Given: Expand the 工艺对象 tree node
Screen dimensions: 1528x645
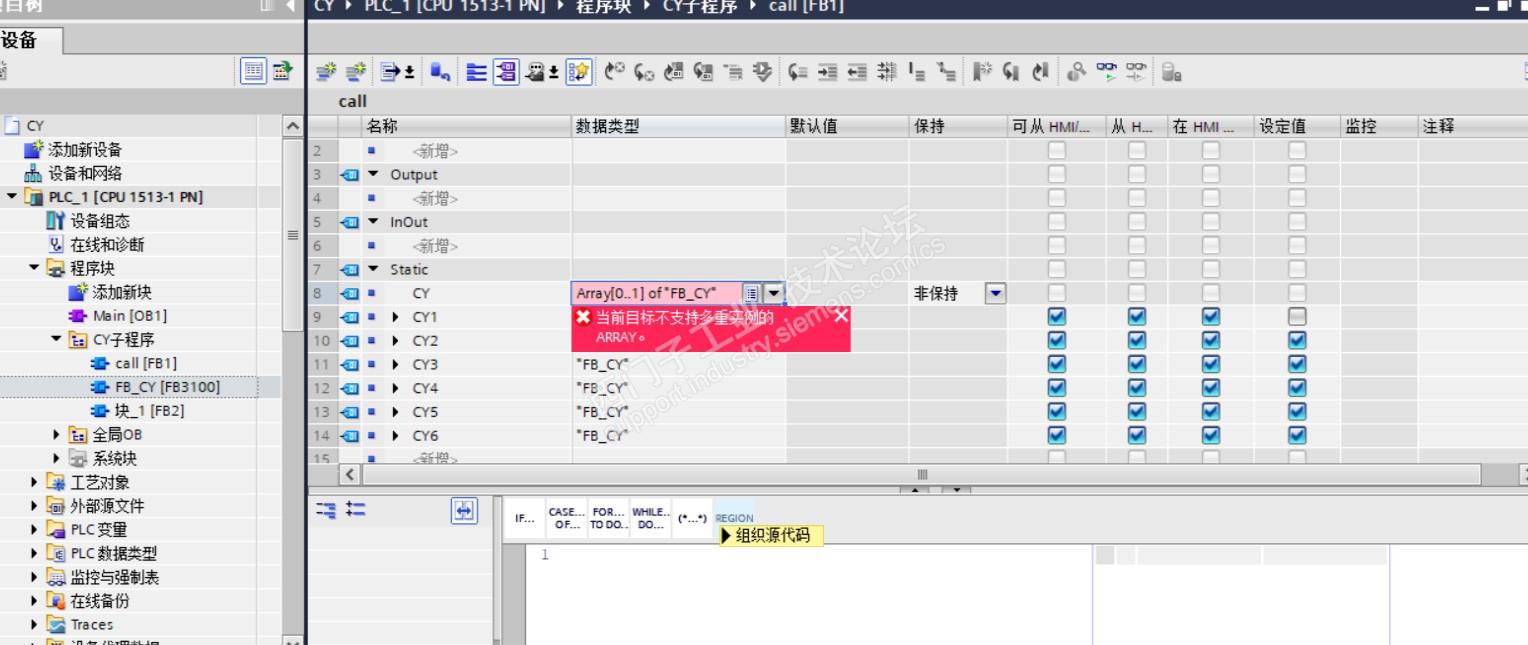Looking at the screenshot, I should (35, 482).
